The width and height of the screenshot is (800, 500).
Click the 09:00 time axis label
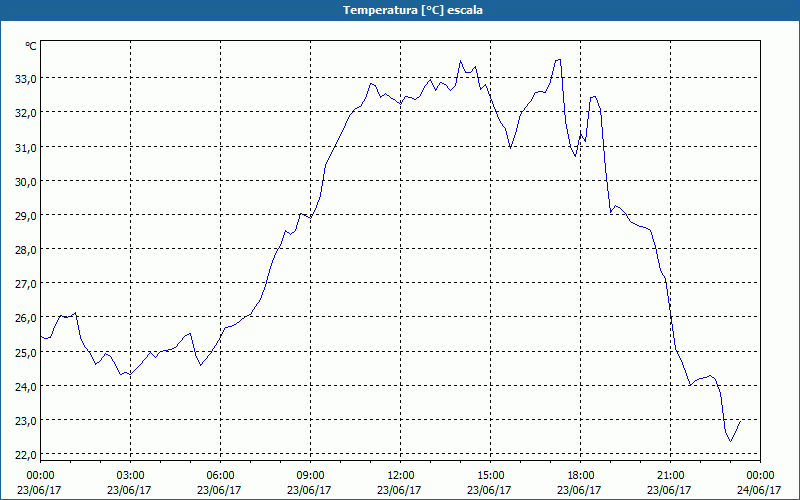[310, 476]
